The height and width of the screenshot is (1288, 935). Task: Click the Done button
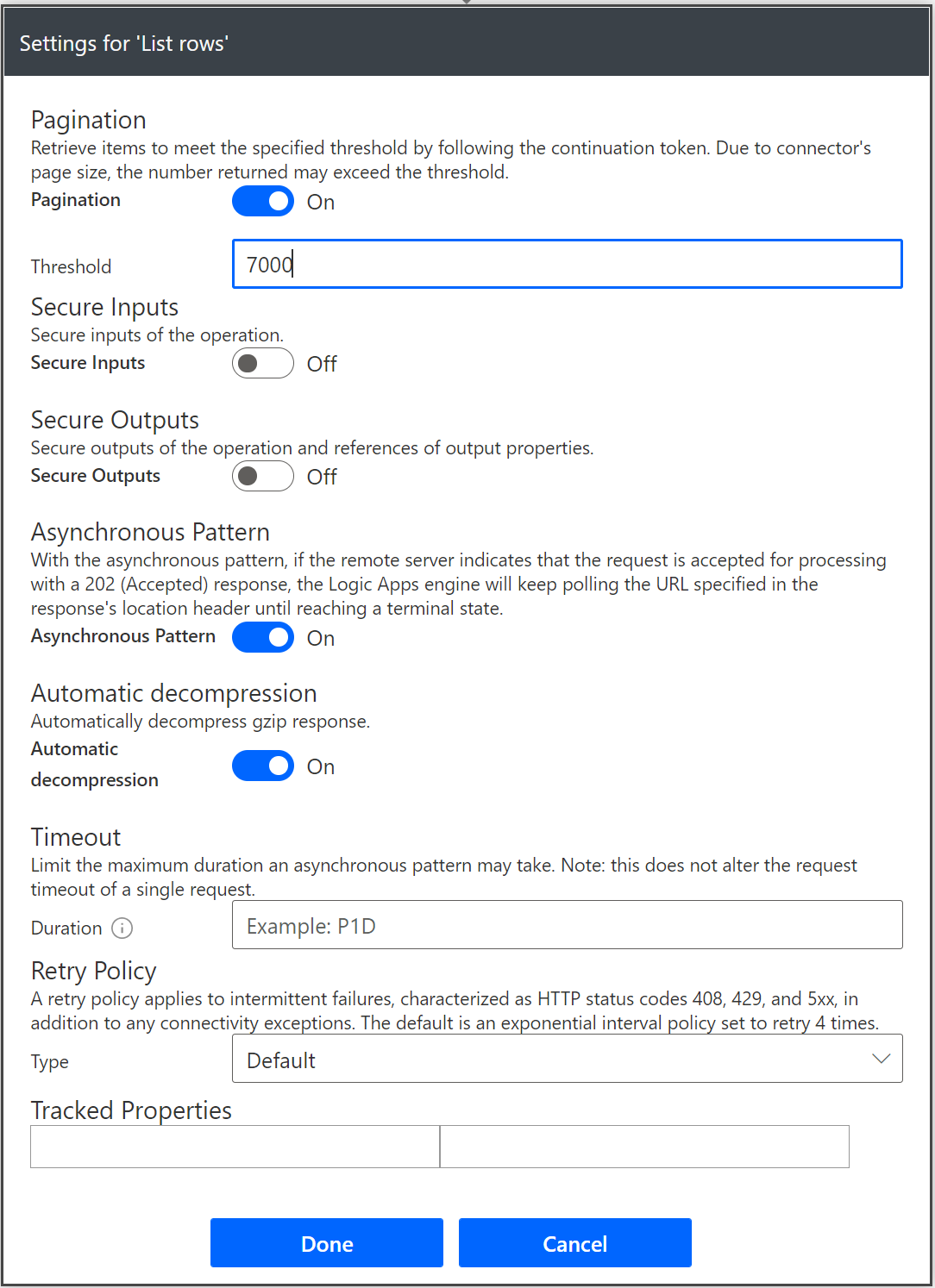pos(327,1243)
